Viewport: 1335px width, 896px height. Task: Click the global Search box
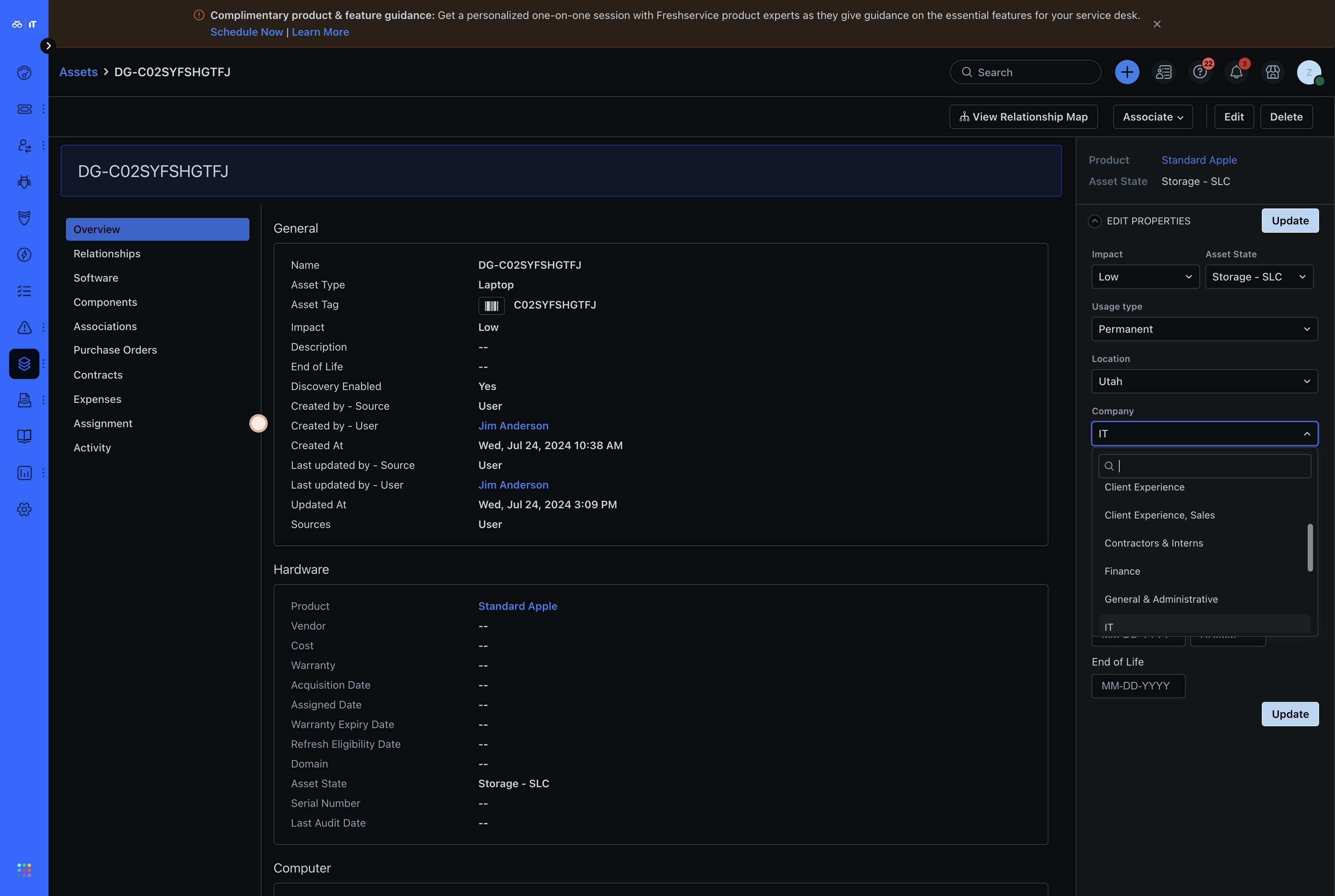1025,72
